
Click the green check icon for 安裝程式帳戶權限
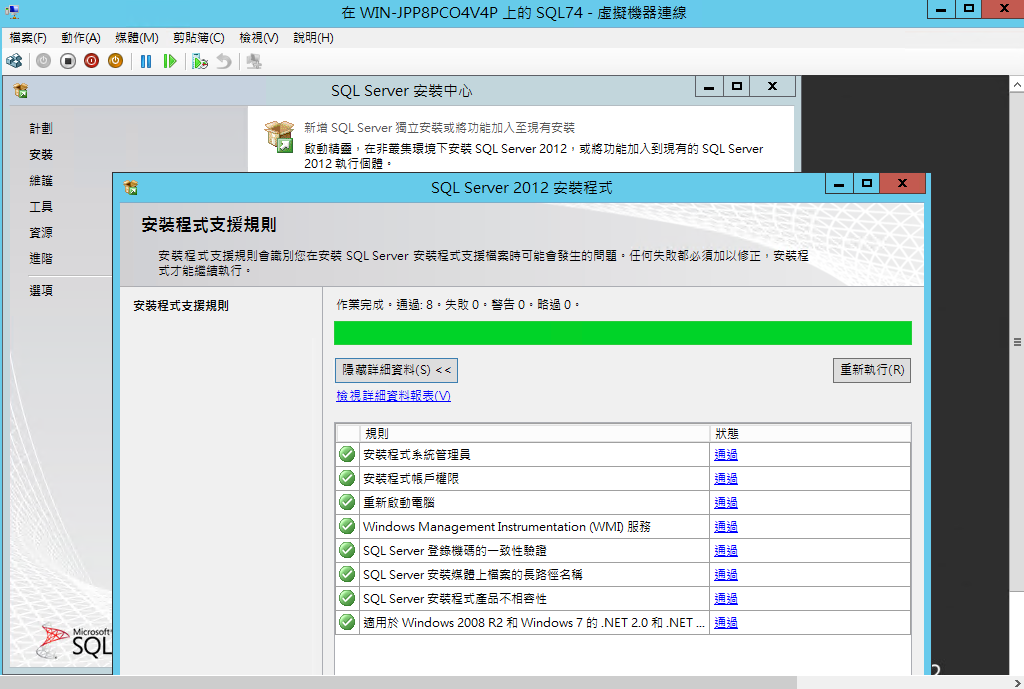pyautogui.click(x=347, y=478)
